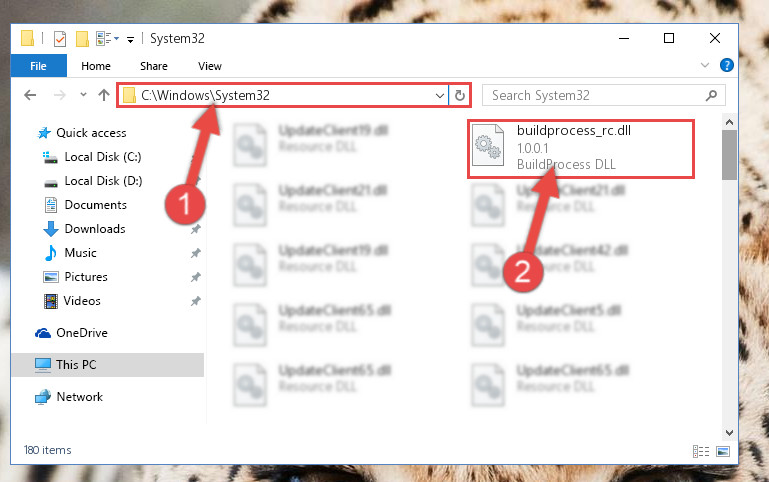Refresh the System32 folder view
769x482 pixels.
tap(460, 95)
